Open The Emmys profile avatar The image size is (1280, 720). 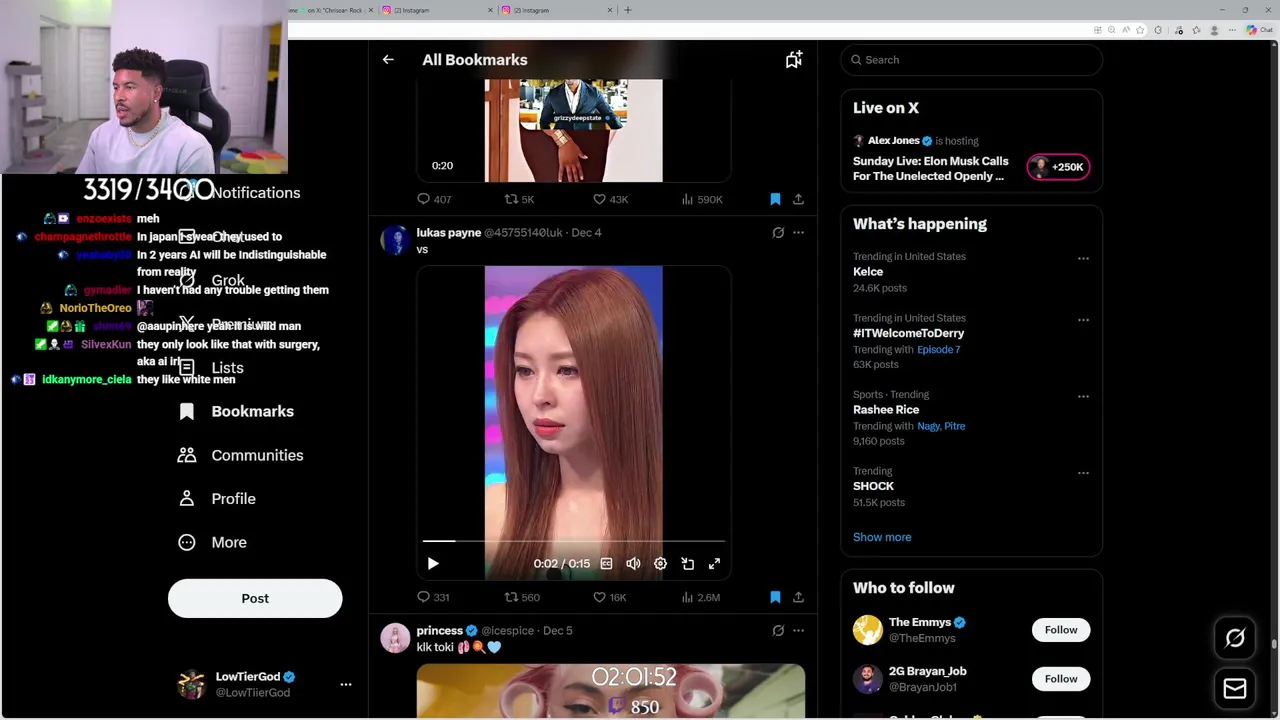tap(867, 630)
